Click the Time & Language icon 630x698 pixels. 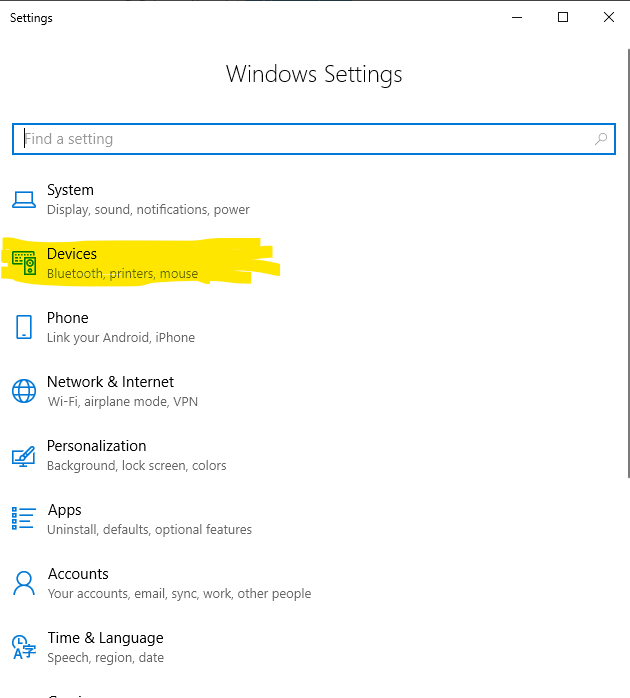(x=24, y=648)
